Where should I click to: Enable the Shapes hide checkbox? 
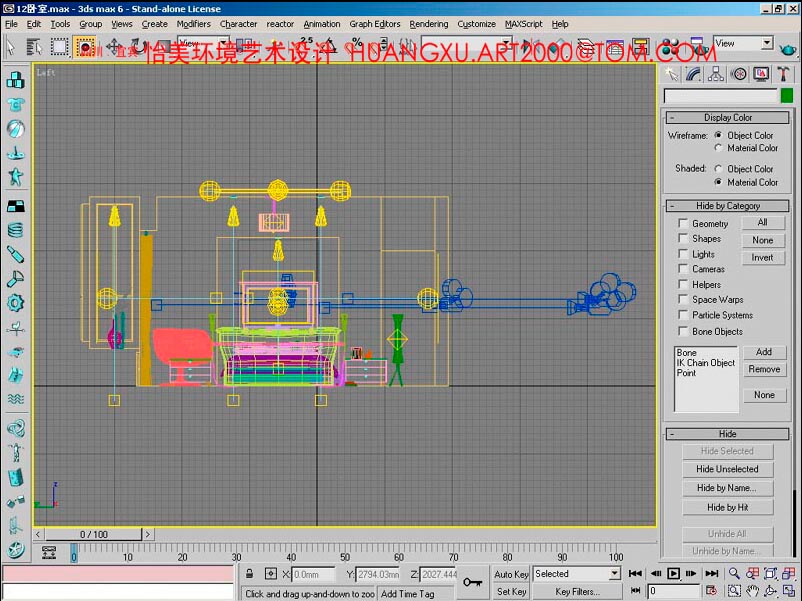pos(682,238)
